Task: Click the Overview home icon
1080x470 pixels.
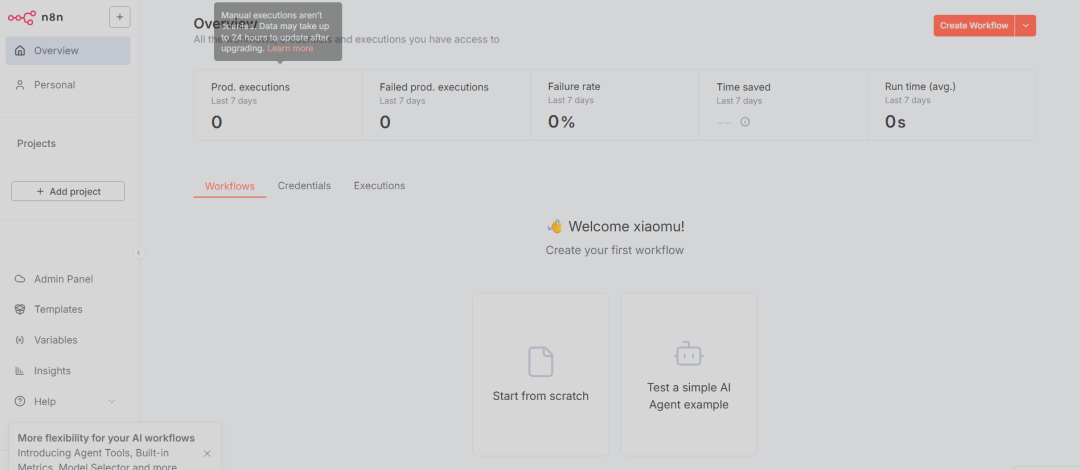Action: 20,50
